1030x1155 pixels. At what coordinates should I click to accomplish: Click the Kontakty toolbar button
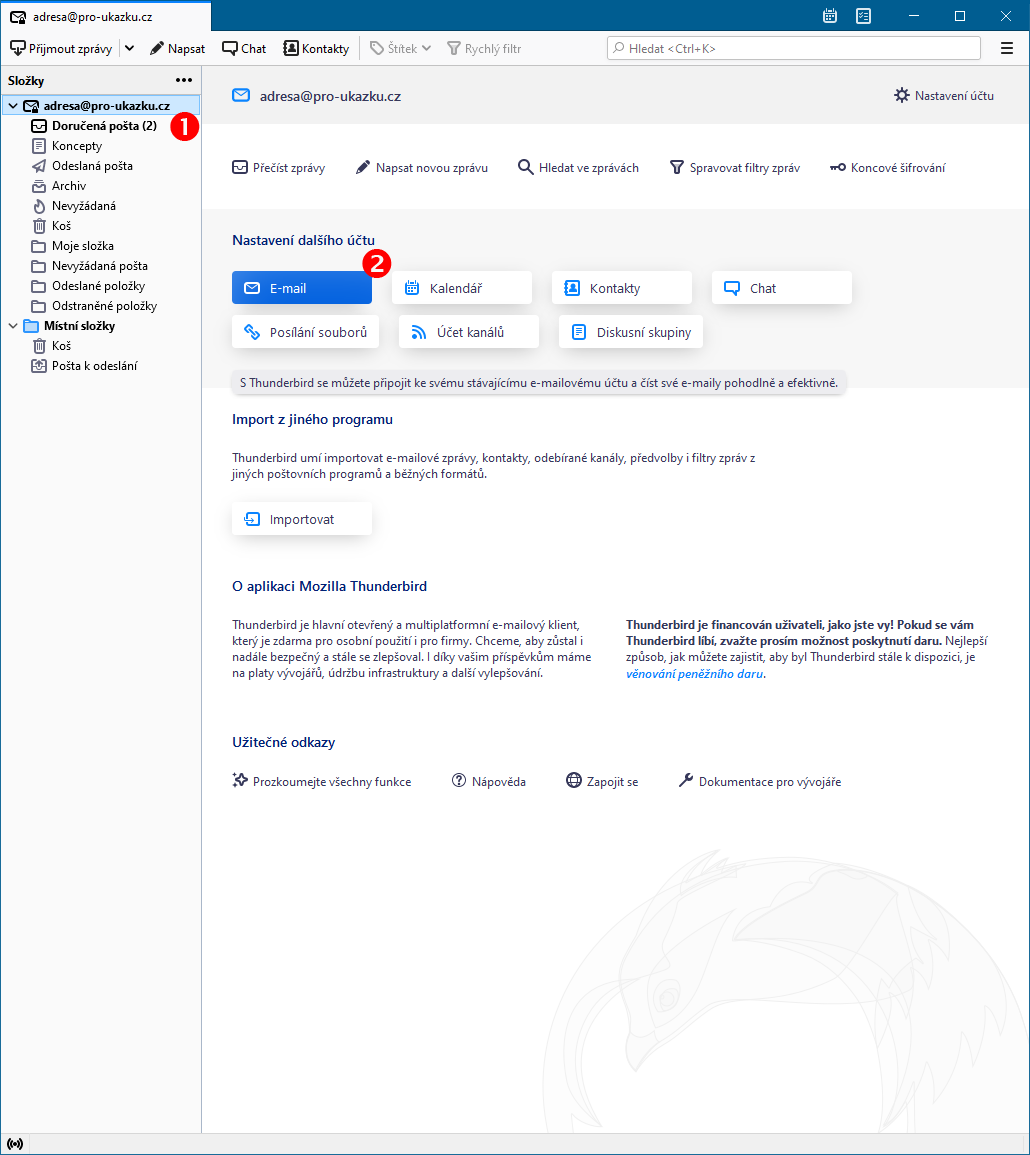click(x=317, y=49)
